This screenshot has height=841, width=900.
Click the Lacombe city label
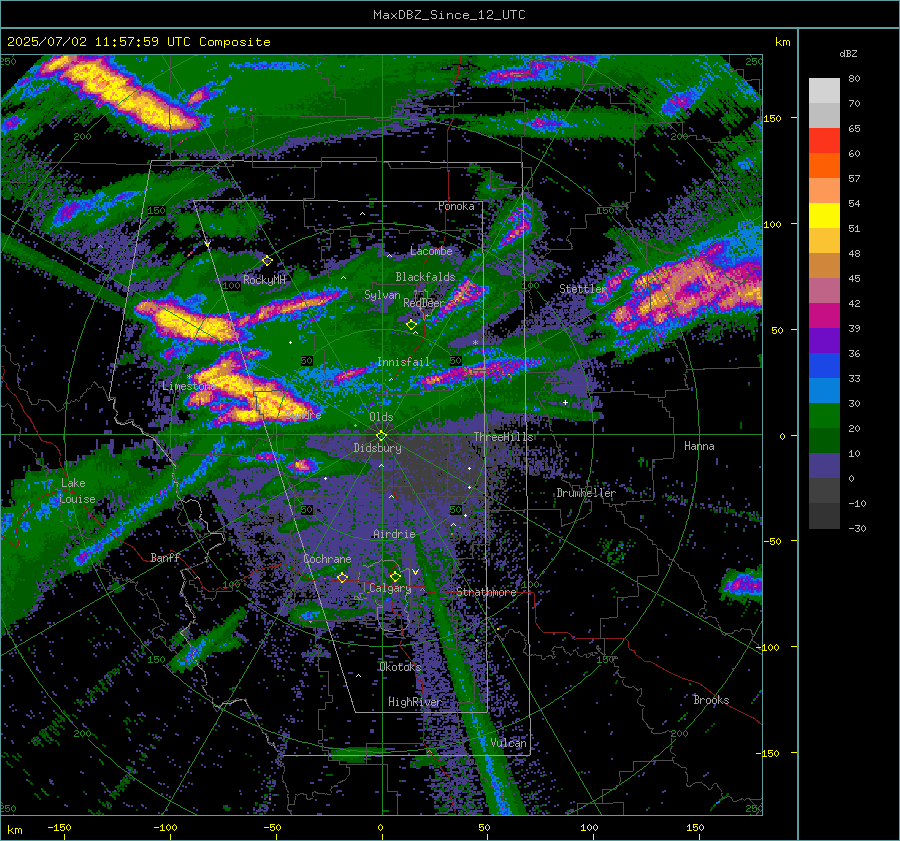click(431, 251)
